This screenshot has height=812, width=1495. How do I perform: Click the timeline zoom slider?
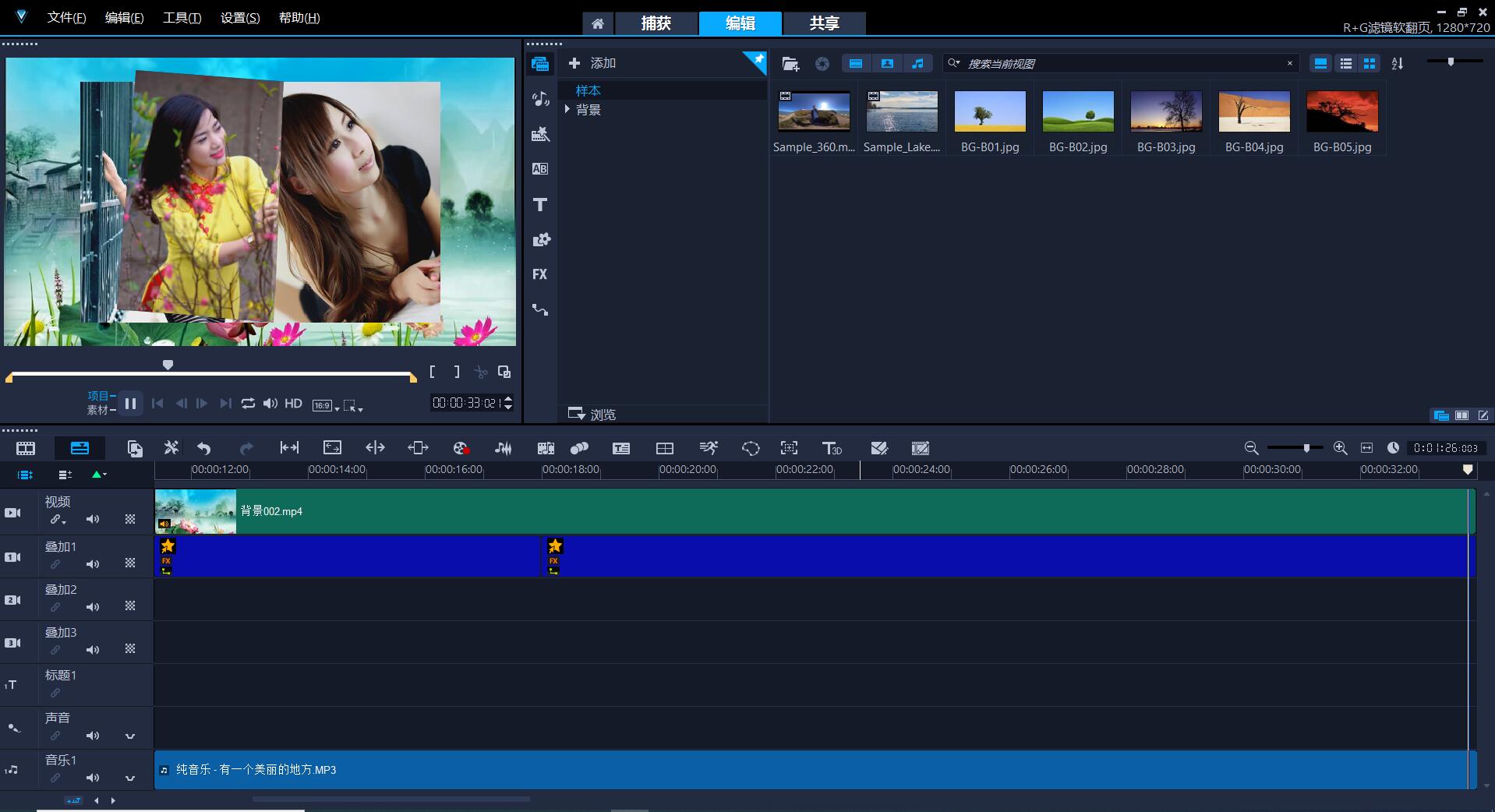1306,448
